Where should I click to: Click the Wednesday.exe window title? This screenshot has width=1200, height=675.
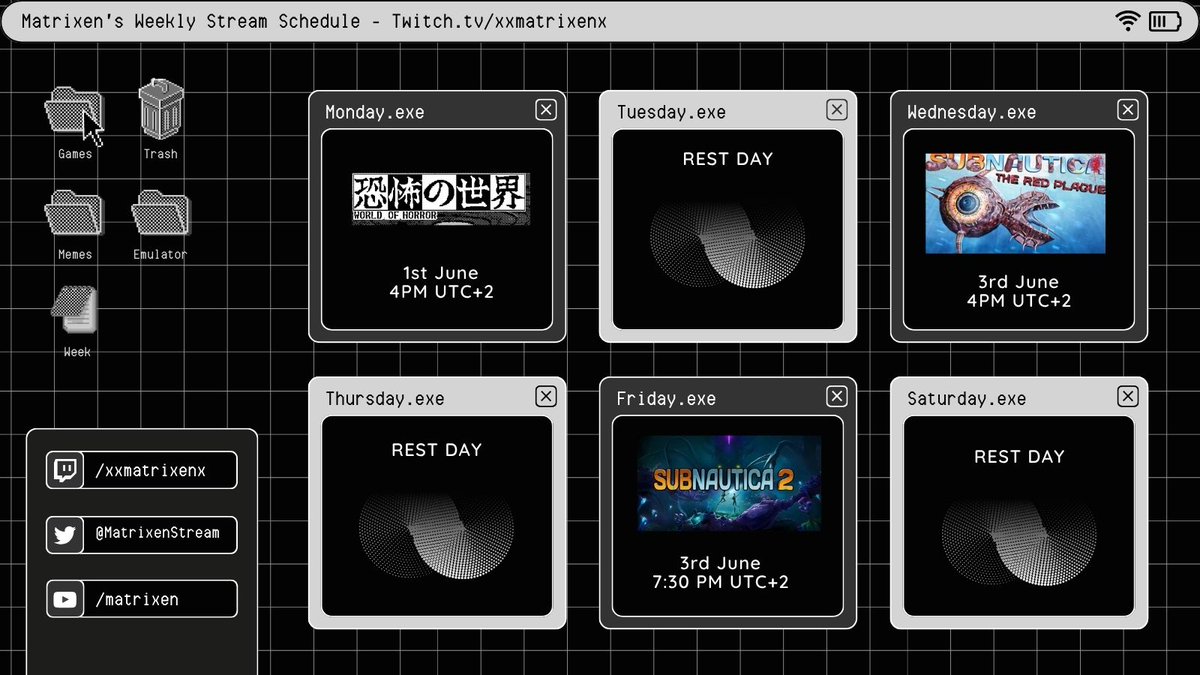pyautogui.click(x=971, y=113)
